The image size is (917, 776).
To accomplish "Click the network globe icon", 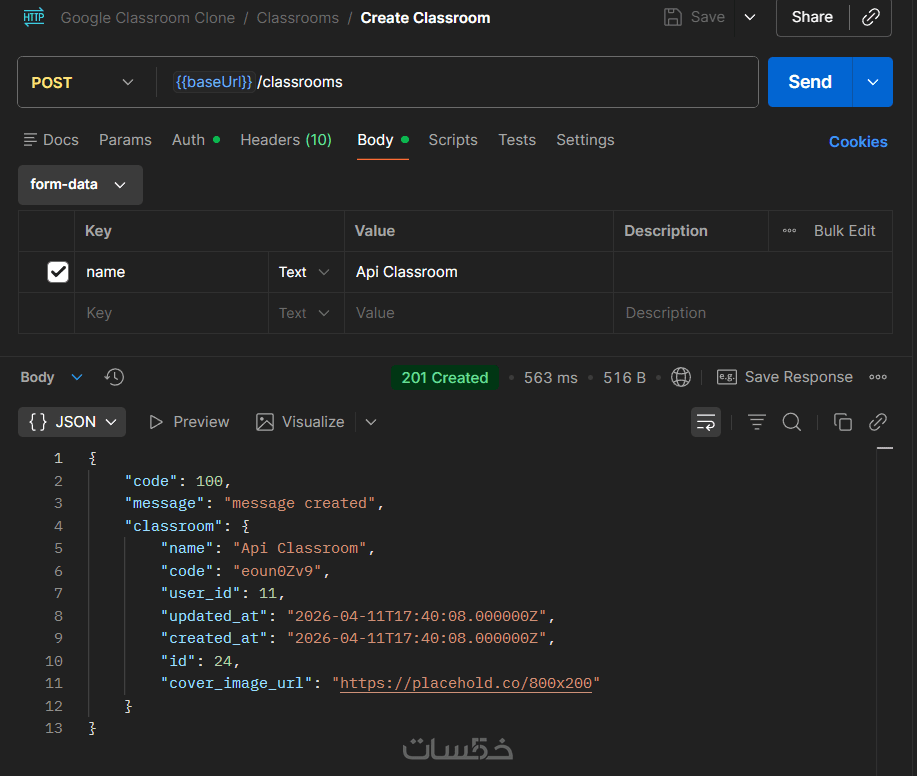I will point(681,377).
